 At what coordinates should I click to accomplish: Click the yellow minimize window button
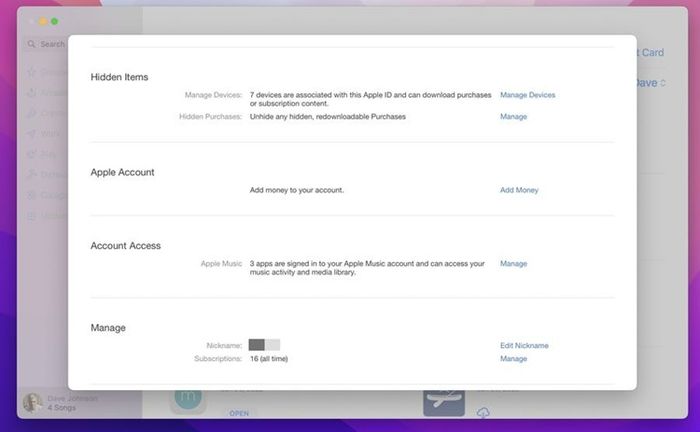click(43, 21)
